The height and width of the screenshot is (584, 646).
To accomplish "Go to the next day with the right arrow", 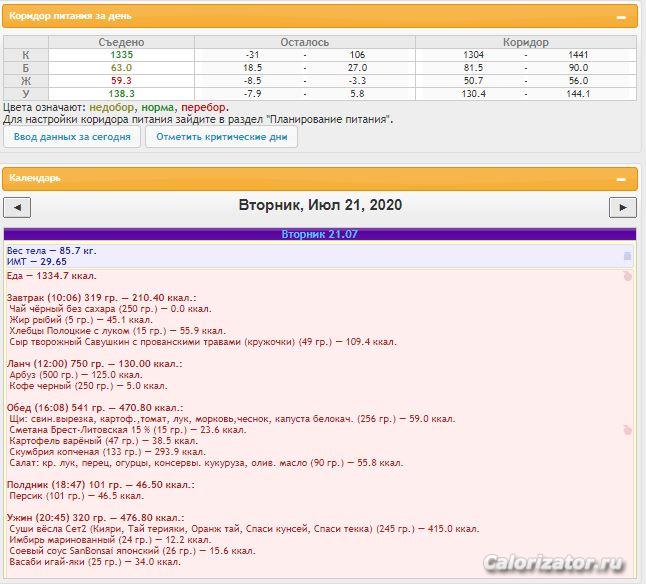I will pyautogui.click(x=622, y=207).
